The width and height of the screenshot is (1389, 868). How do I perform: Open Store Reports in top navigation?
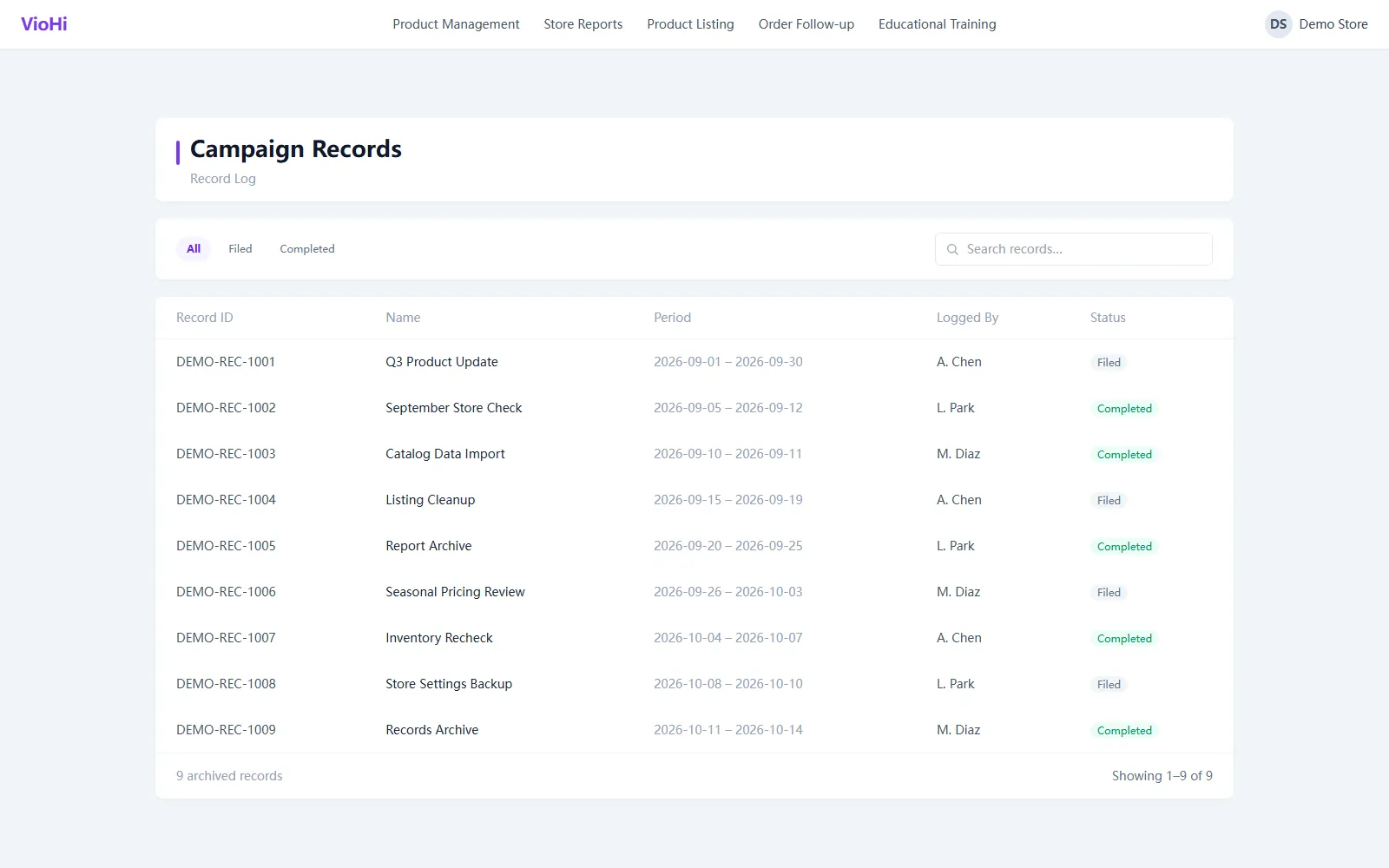pyautogui.click(x=583, y=24)
